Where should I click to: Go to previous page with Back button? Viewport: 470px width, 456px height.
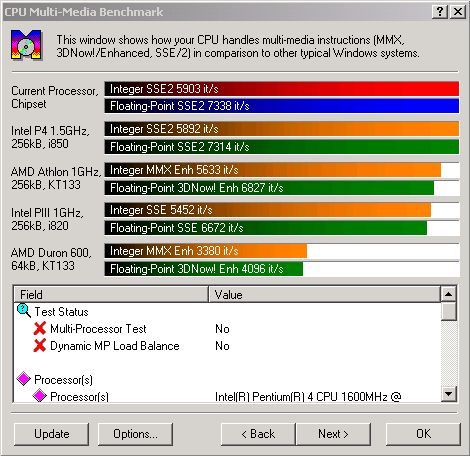click(x=258, y=434)
